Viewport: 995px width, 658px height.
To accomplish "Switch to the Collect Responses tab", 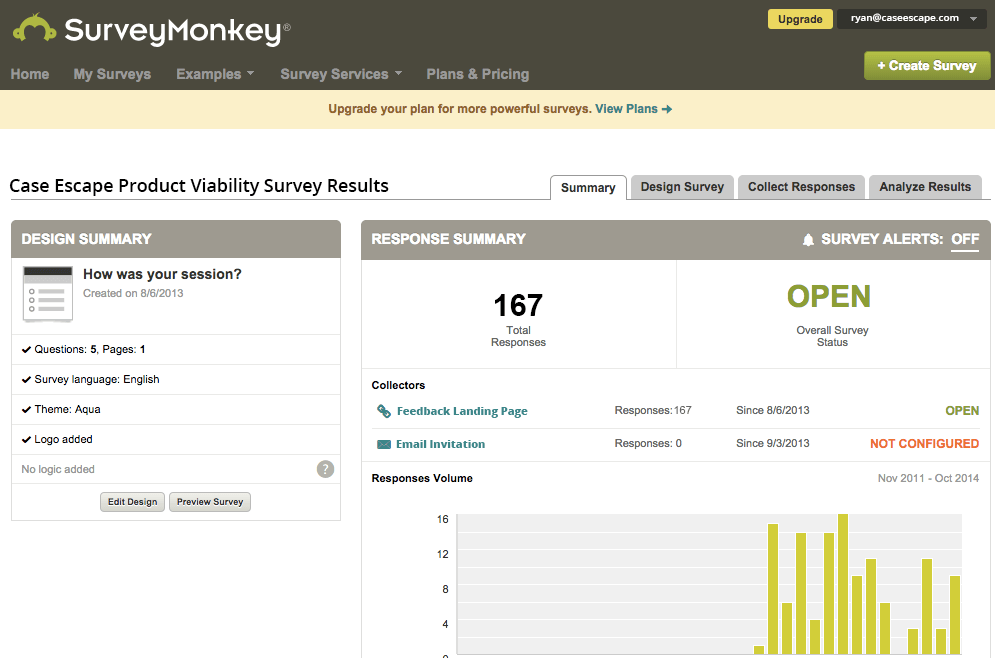I will (x=801, y=187).
